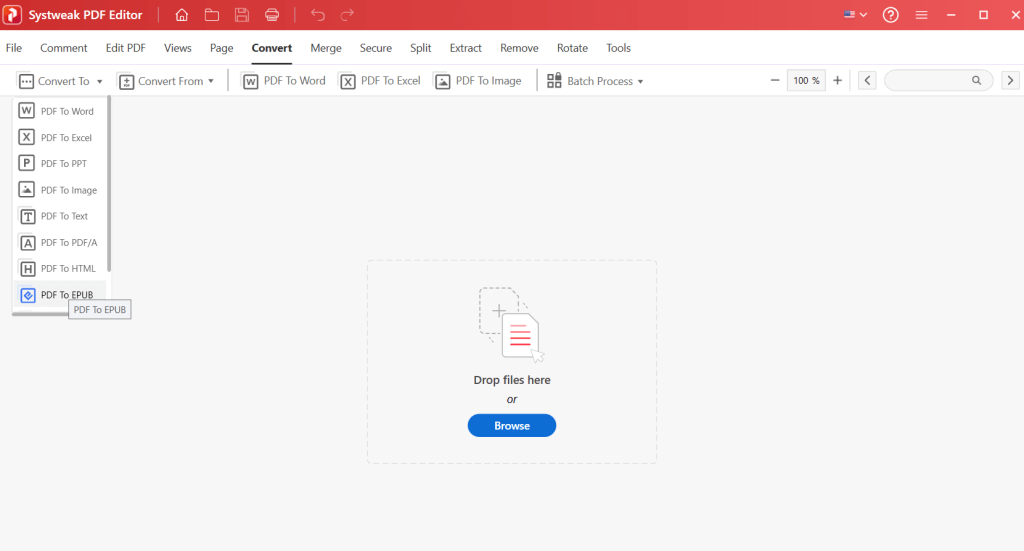Screen dimensions: 1024x551
Task: Choose PDF To Word in dropdown list
Action: click(x=59, y=111)
